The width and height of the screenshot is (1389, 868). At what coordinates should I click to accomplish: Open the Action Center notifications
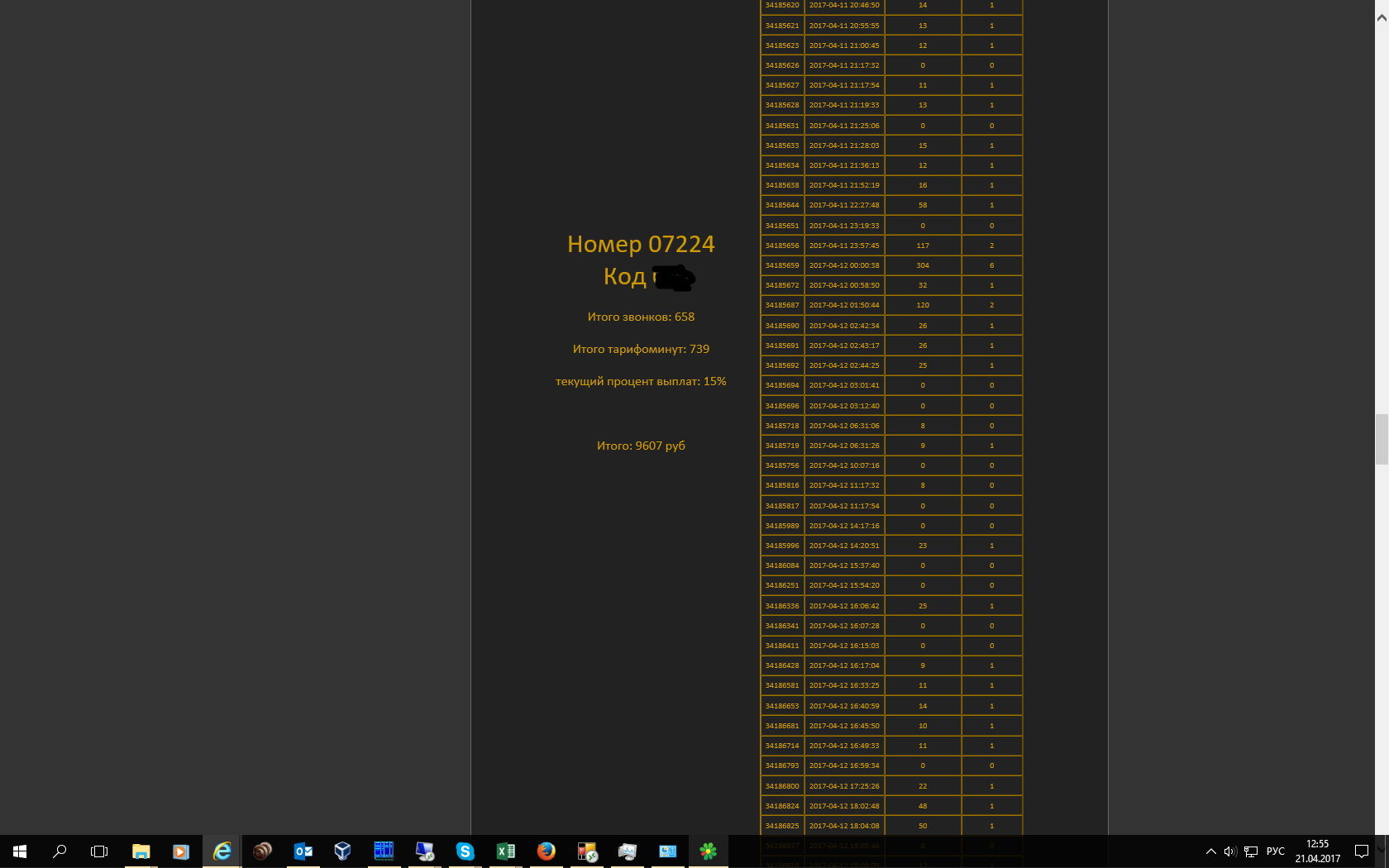(x=1362, y=851)
